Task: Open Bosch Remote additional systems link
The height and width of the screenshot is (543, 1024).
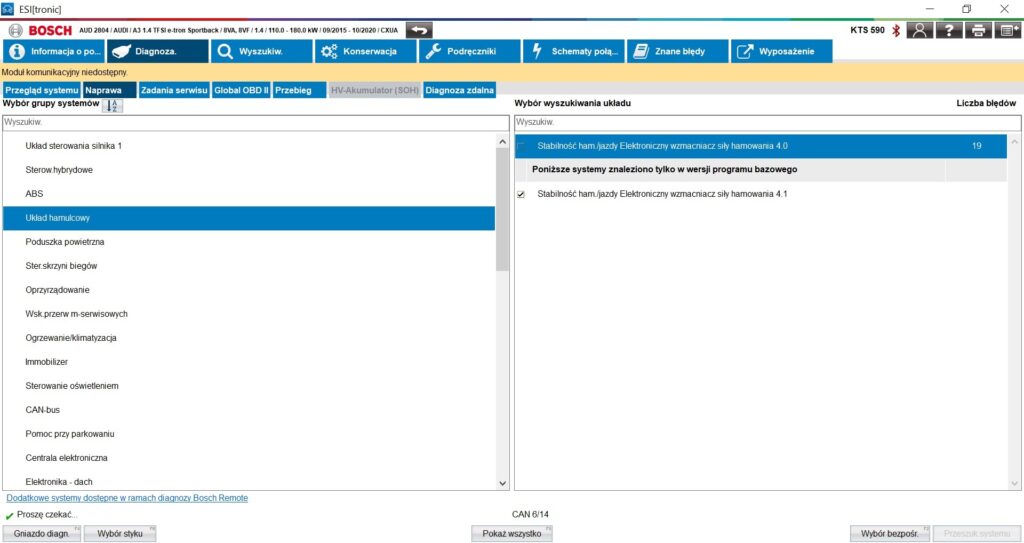Action: [x=127, y=498]
